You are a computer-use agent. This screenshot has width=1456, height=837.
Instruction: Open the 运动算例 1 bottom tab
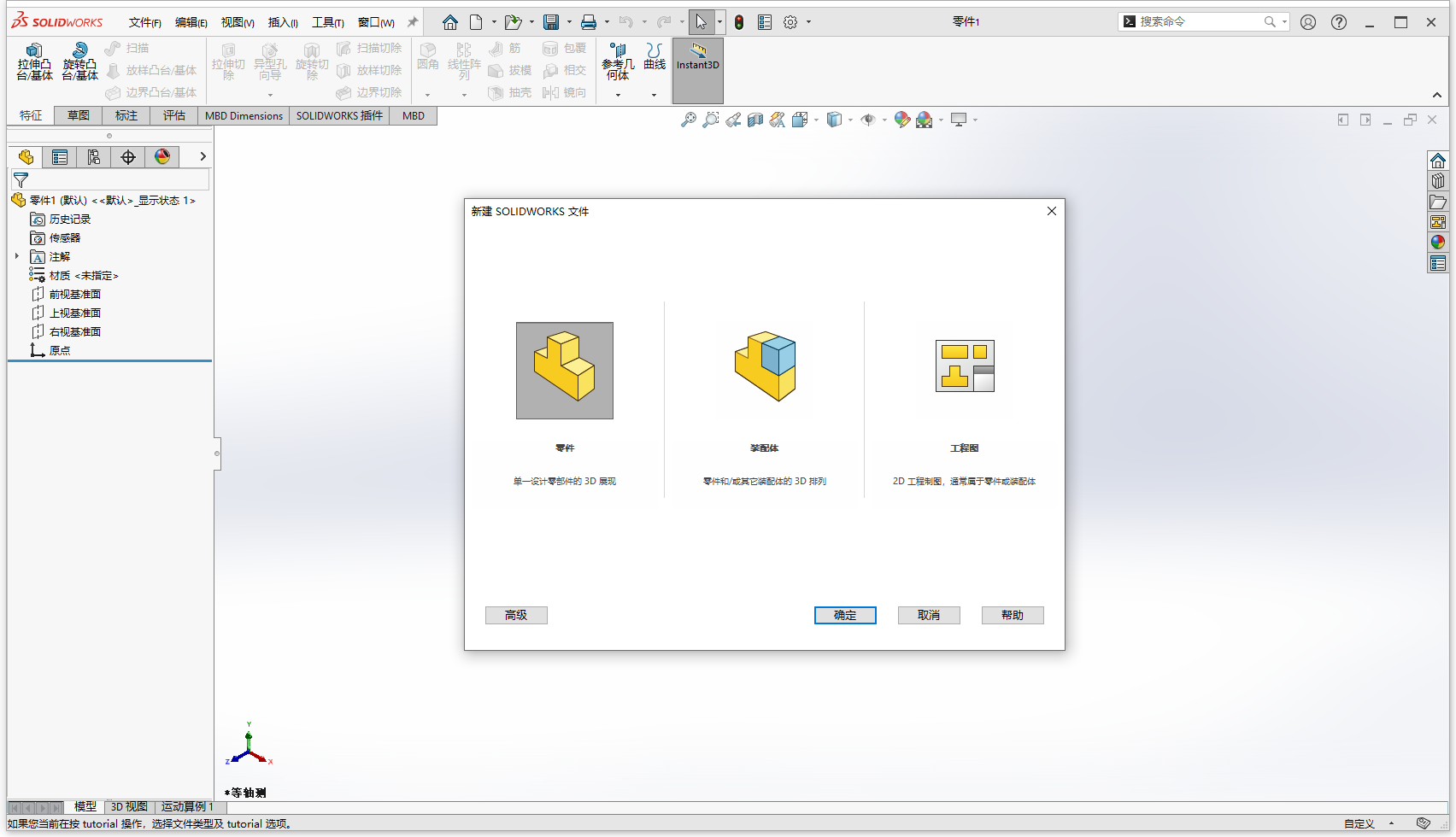click(x=187, y=806)
